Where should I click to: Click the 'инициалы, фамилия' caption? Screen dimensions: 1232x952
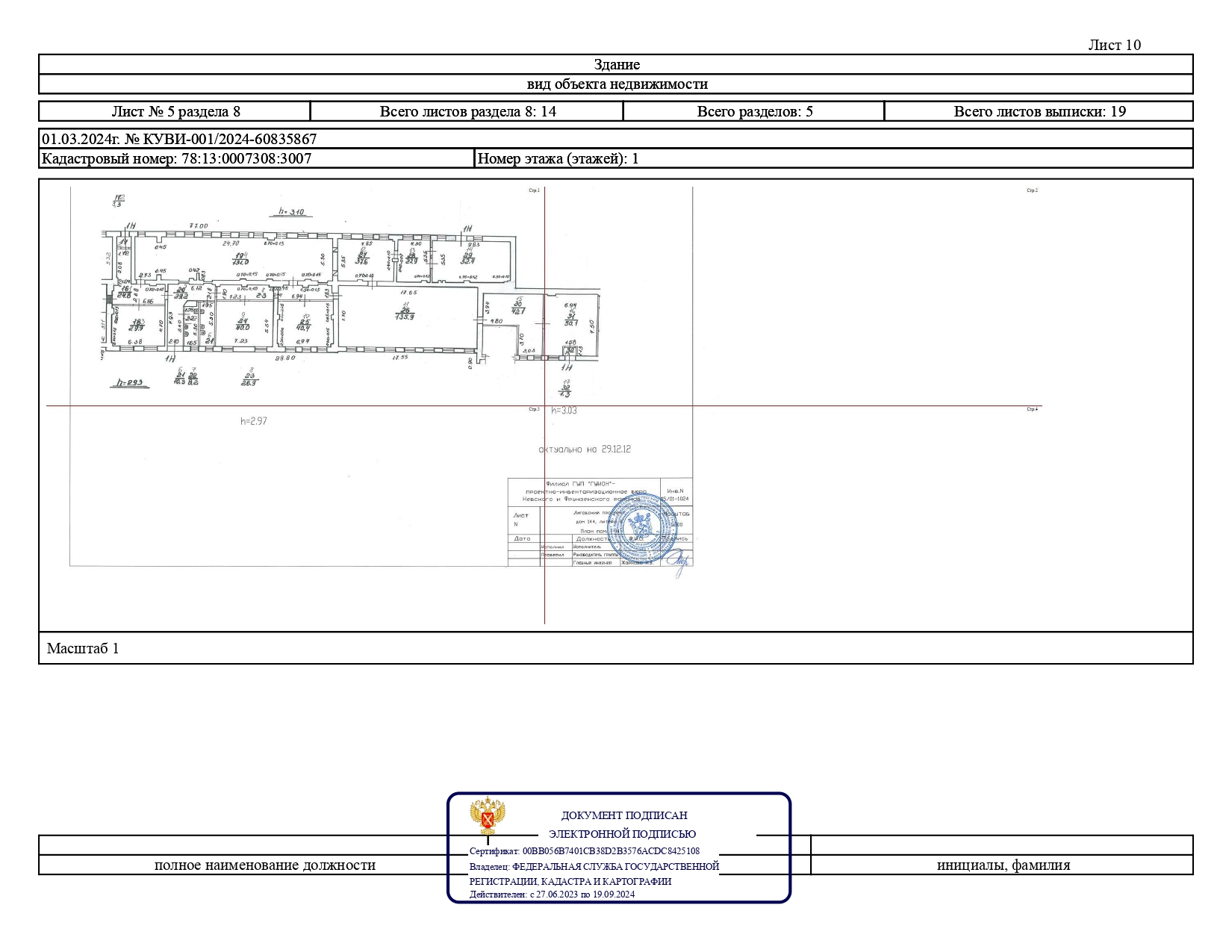1003,865
